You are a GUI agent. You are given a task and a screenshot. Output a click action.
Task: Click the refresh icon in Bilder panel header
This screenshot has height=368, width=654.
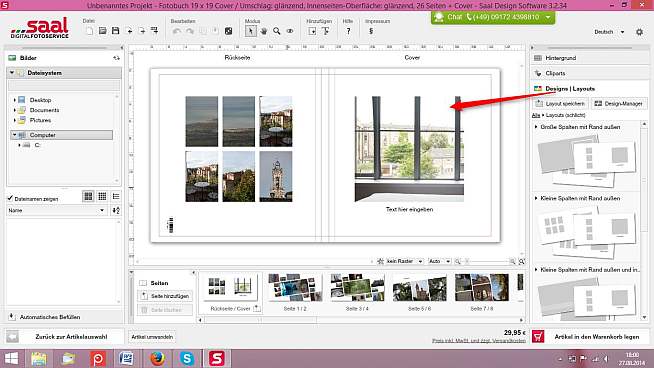116,58
